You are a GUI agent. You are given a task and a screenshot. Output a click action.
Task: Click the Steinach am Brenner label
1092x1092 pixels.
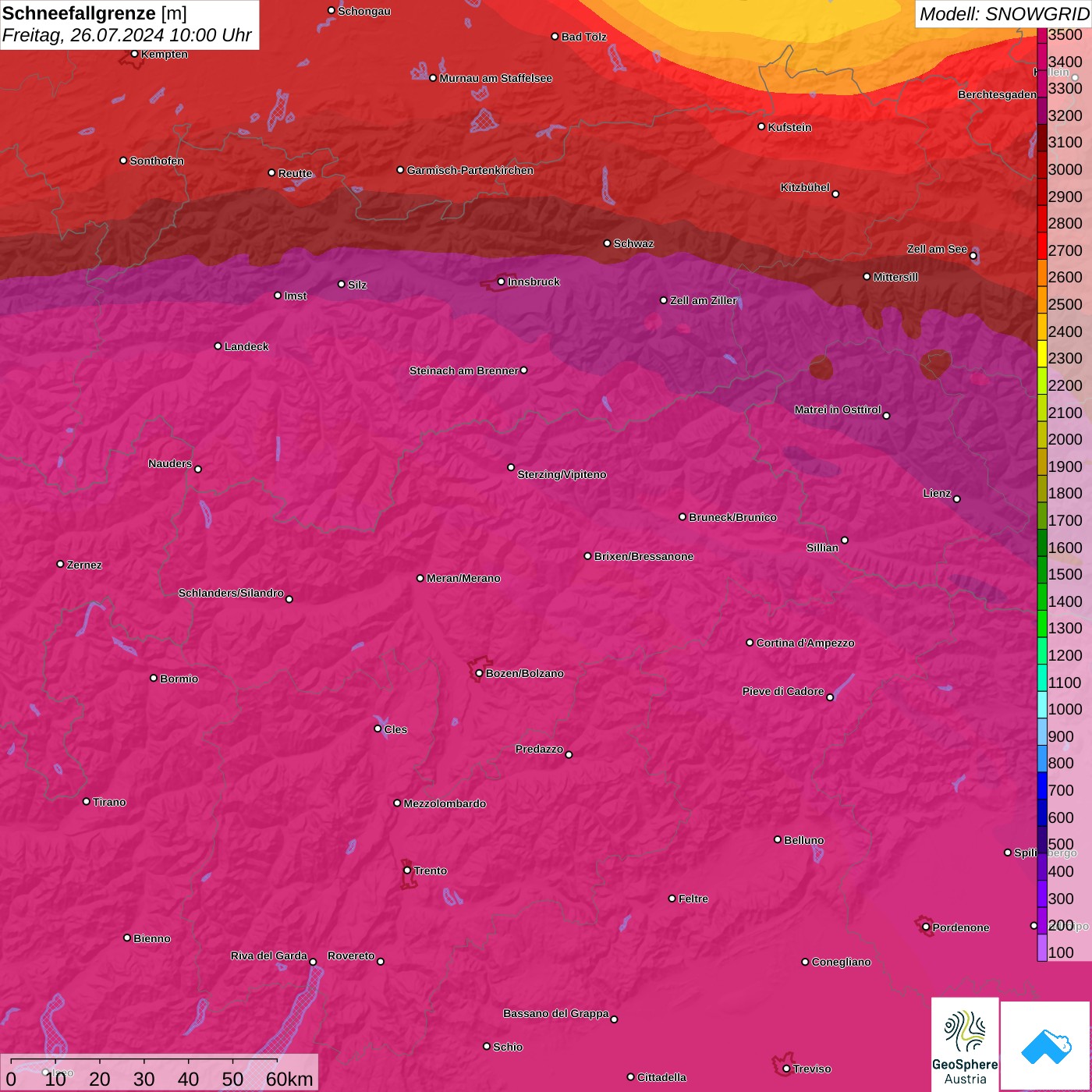[x=463, y=370]
